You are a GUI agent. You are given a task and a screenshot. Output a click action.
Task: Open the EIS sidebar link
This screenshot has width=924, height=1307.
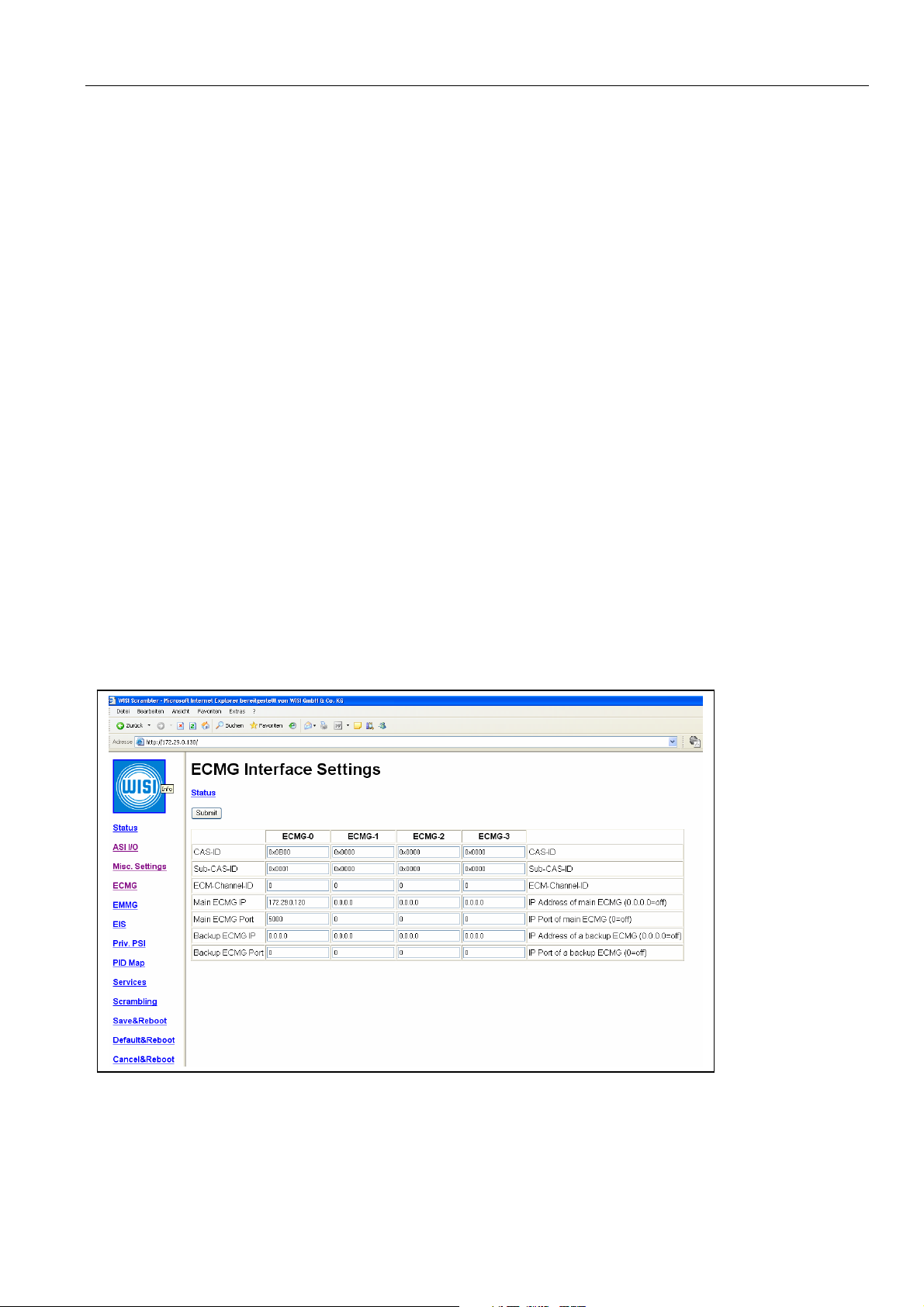tap(119, 925)
